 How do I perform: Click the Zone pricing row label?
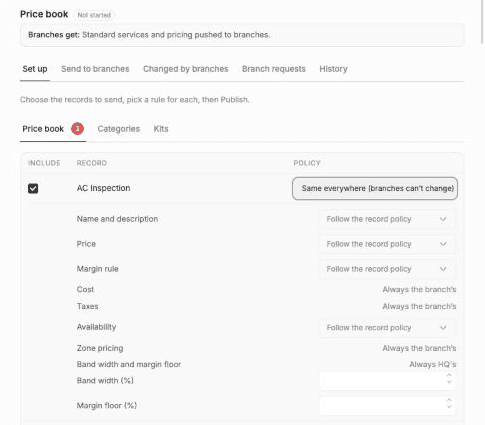click(100, 348)
